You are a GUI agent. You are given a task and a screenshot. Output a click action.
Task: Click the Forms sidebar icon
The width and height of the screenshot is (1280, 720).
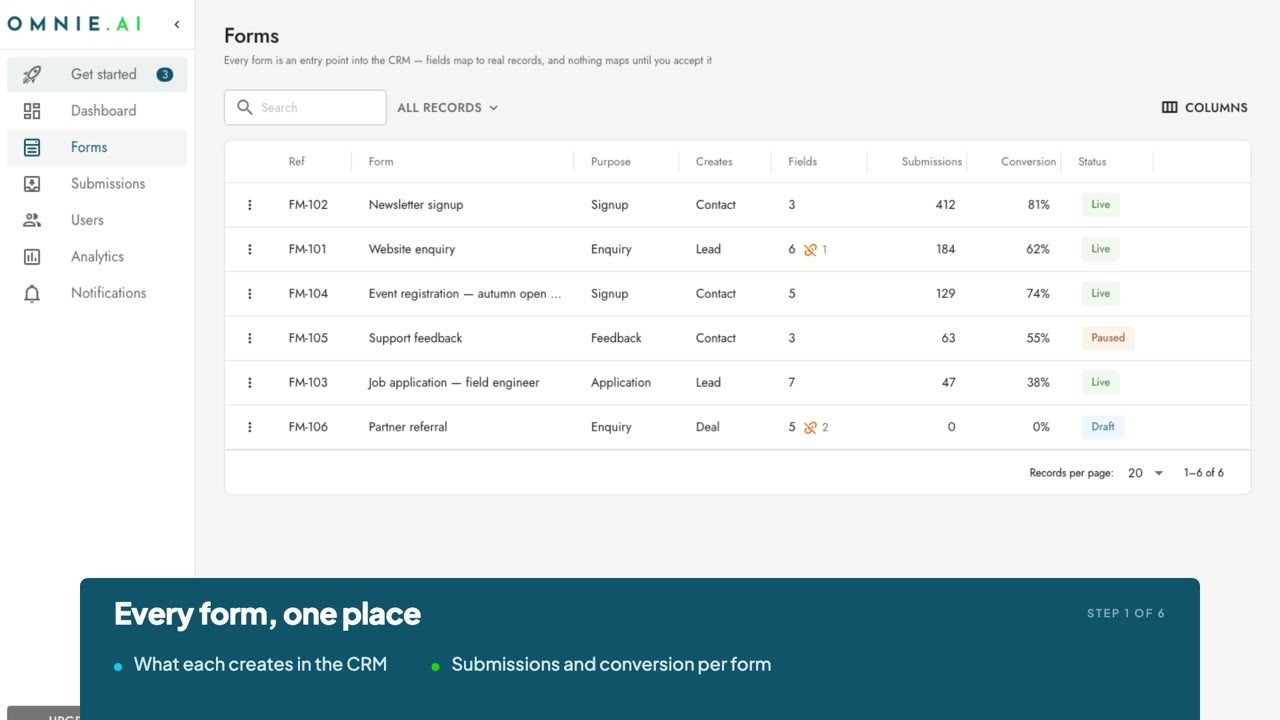point(32,147)
